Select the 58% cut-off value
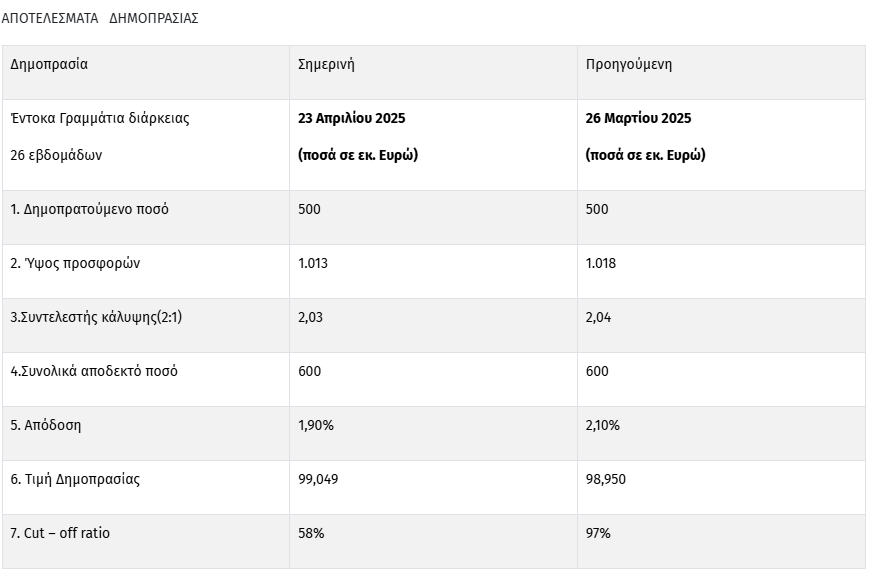This screenshot has height=574, width=879. [311, 533]
